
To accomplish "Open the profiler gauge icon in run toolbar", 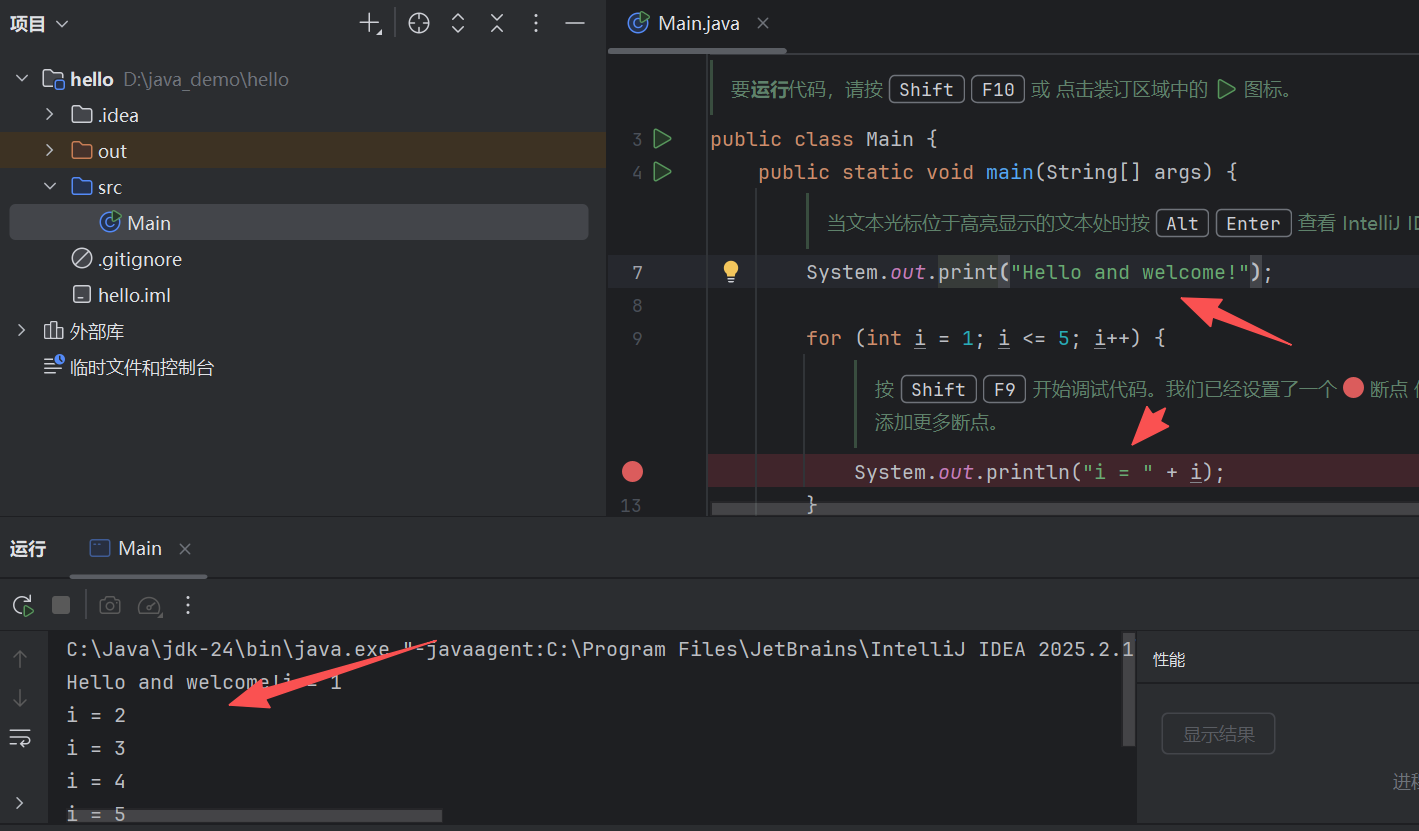I will (149, 604).
